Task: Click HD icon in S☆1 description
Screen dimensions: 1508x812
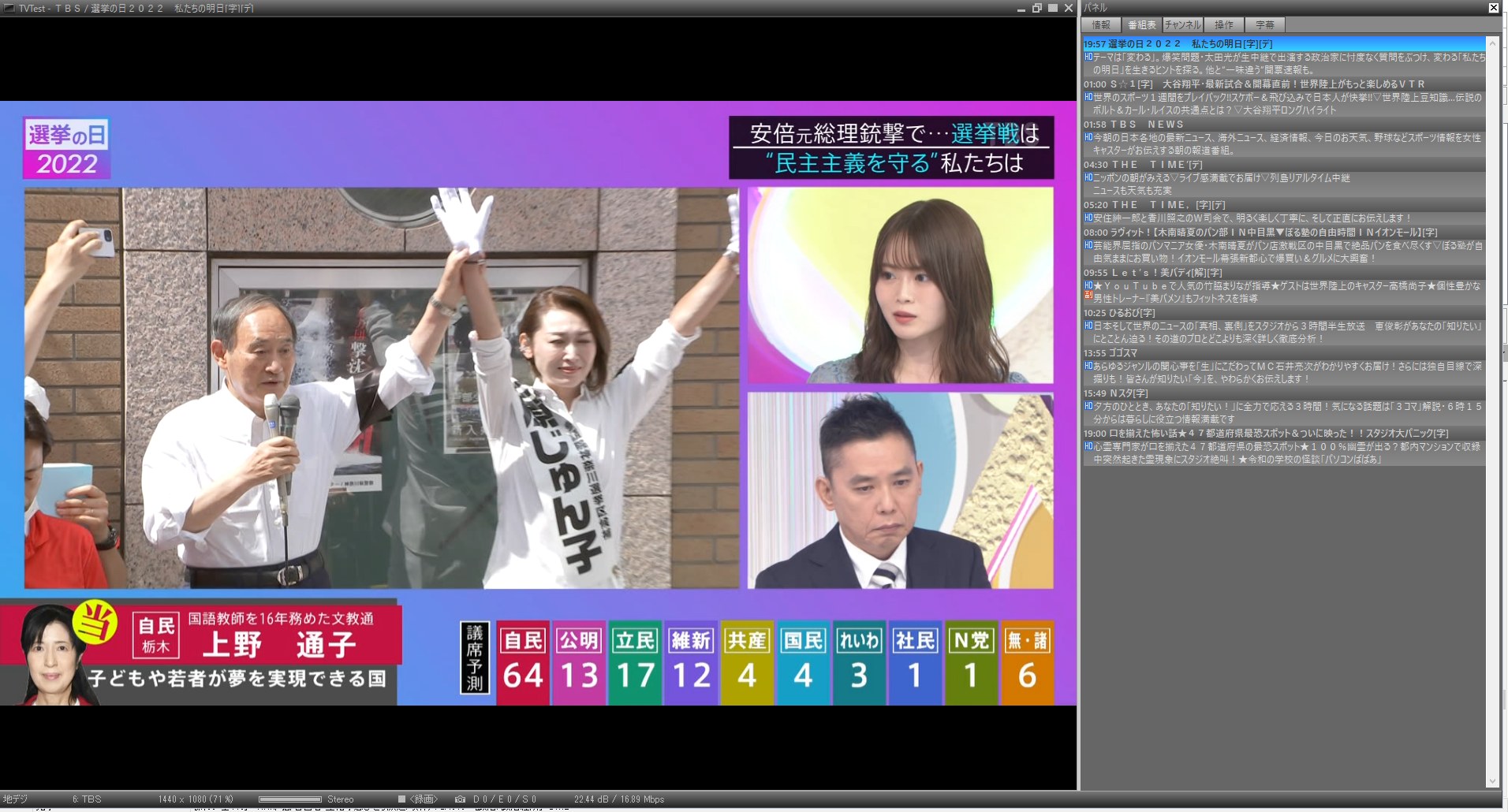Action: coord(1088,97)
